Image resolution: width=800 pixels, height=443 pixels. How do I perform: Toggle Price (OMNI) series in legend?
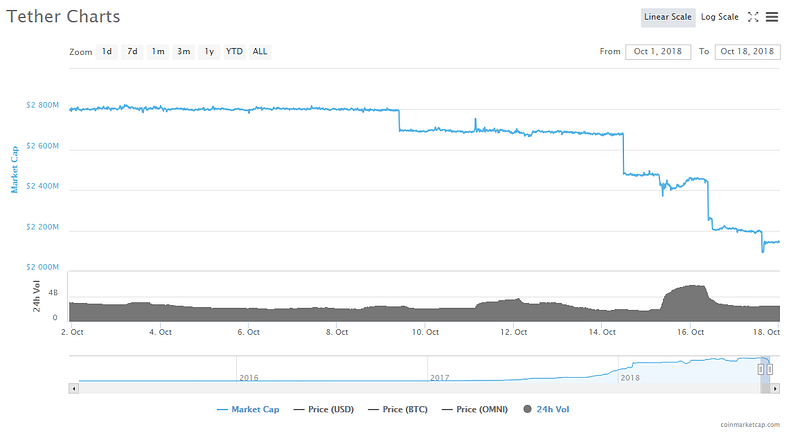474,409
